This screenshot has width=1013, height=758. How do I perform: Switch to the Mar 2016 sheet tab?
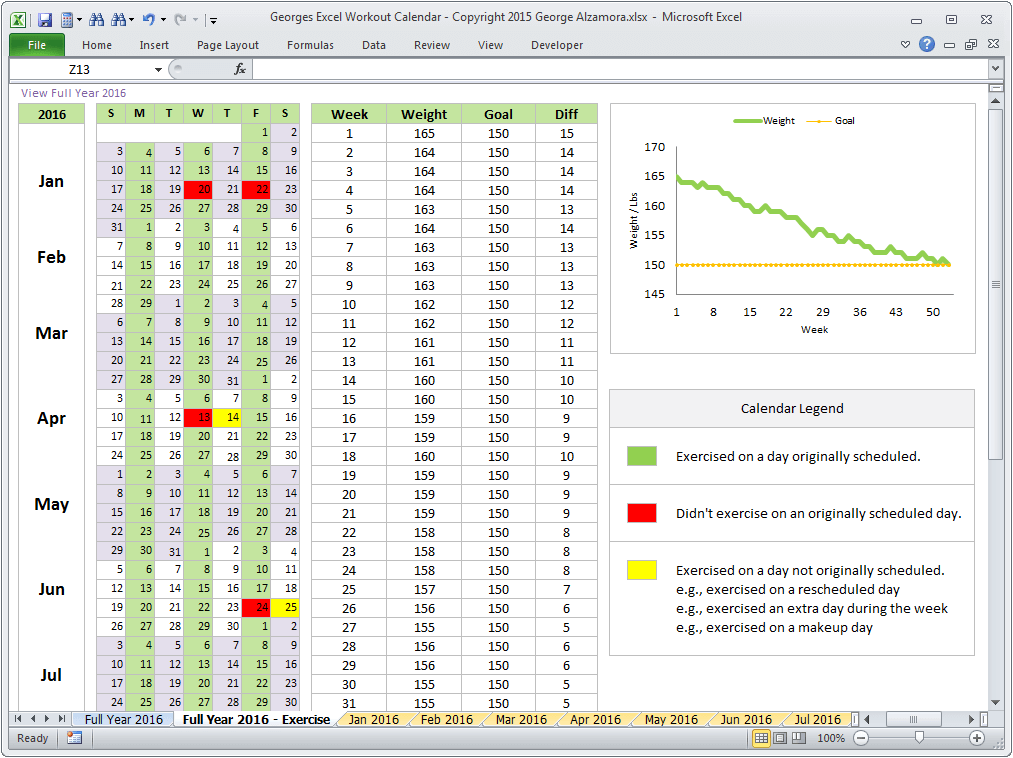(521, 719)
